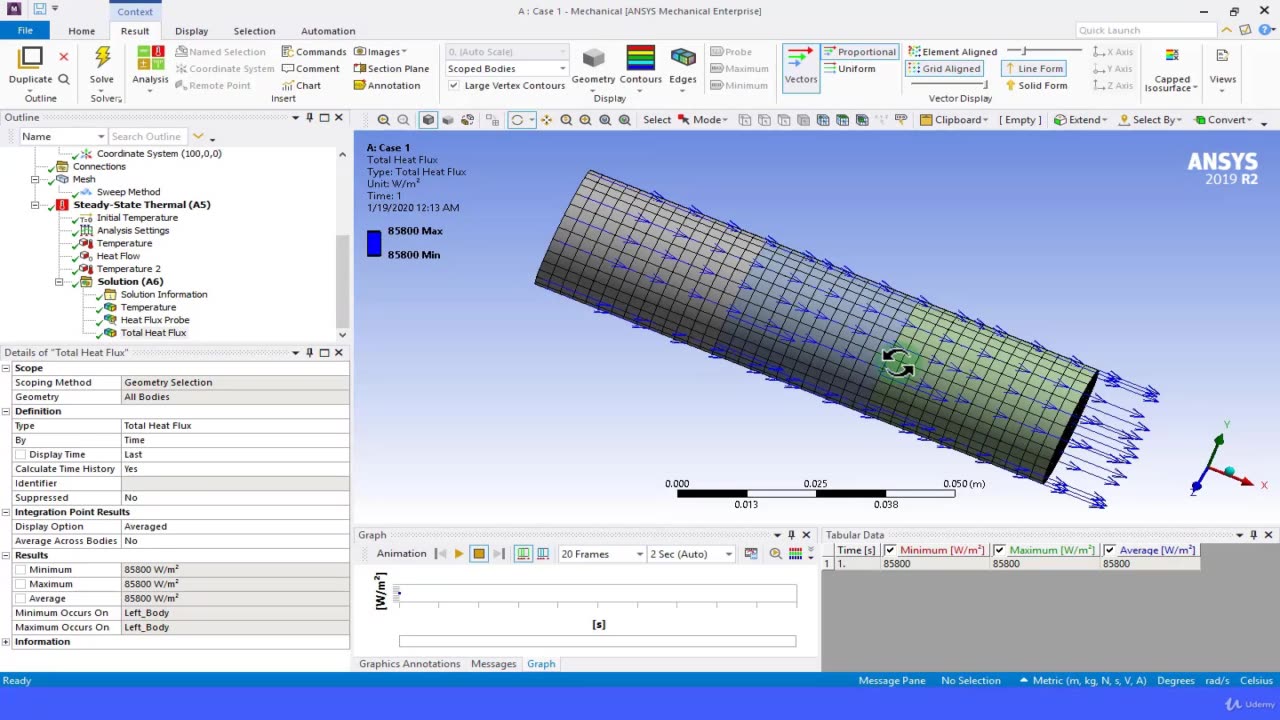
Task: Toggle the Average result checkbox in Details
Action: (x=20, y=599)
